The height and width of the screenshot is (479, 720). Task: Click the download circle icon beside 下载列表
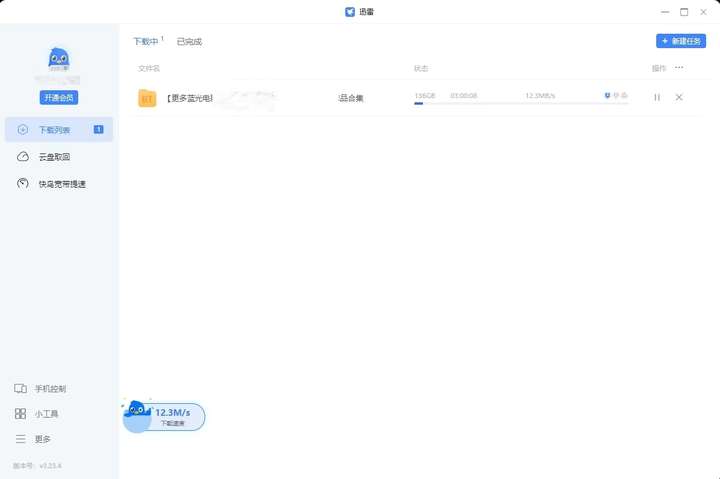22,130
